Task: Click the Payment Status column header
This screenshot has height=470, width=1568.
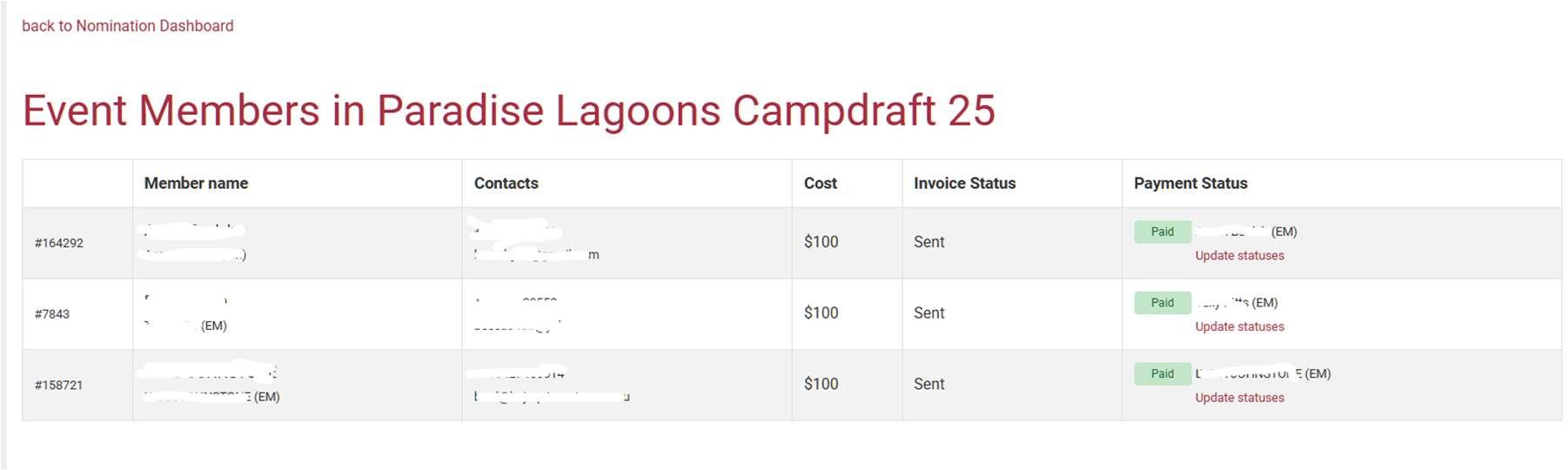Action: pyautogui.click(x=1189, y=183)
